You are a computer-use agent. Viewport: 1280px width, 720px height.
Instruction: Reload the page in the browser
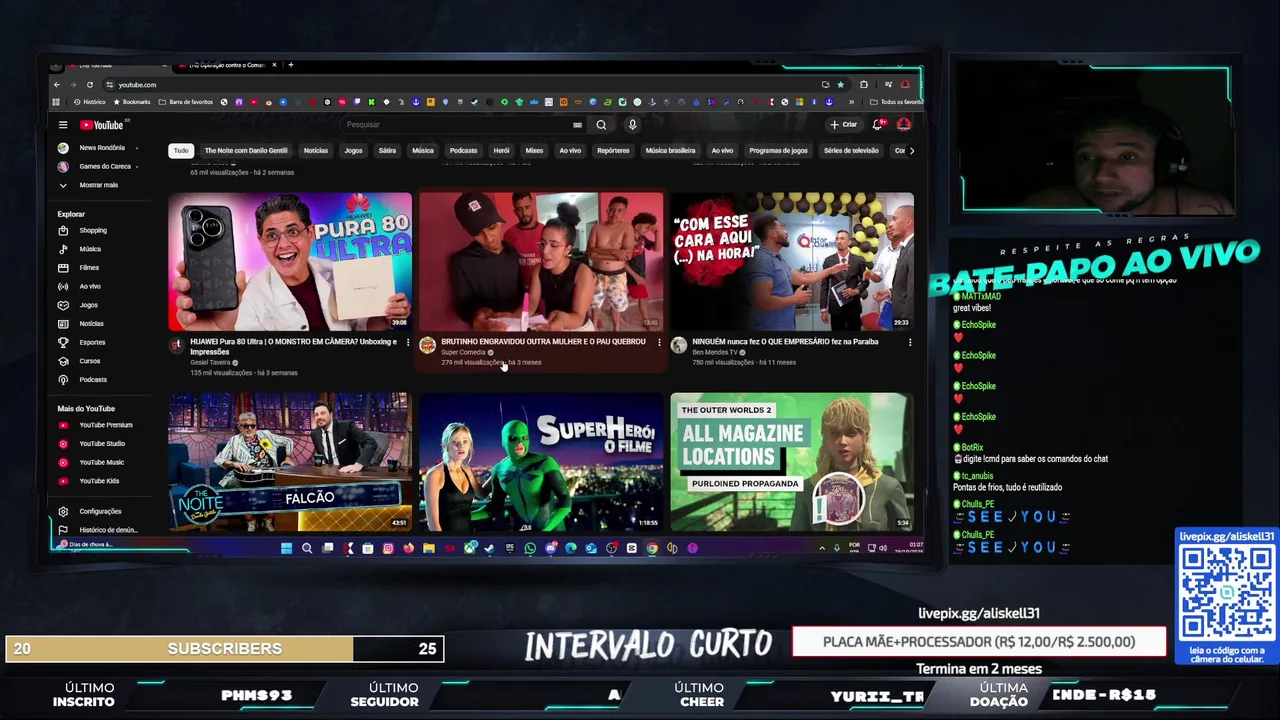[x=89, y=85]
